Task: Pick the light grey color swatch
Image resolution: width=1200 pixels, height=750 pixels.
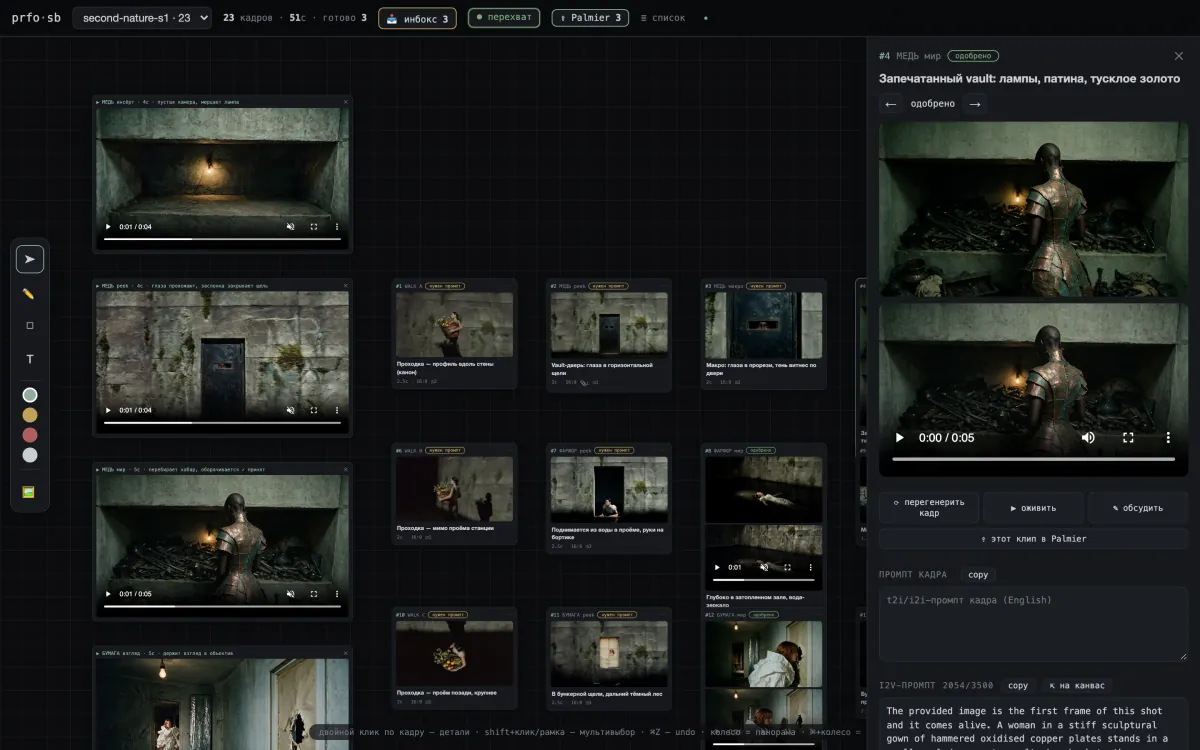Action: 30,455
